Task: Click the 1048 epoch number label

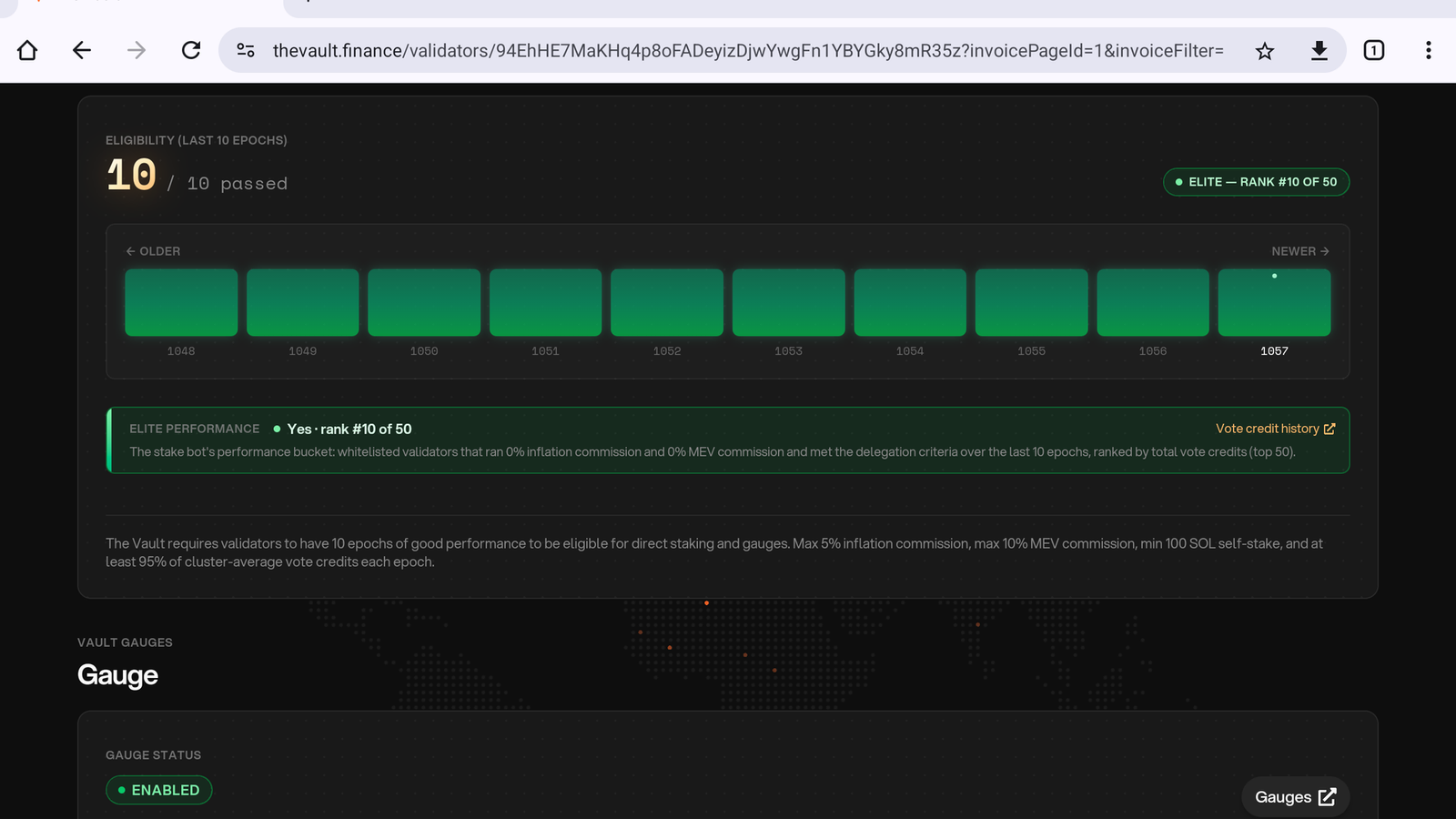Action: click(x=181, y=351)
